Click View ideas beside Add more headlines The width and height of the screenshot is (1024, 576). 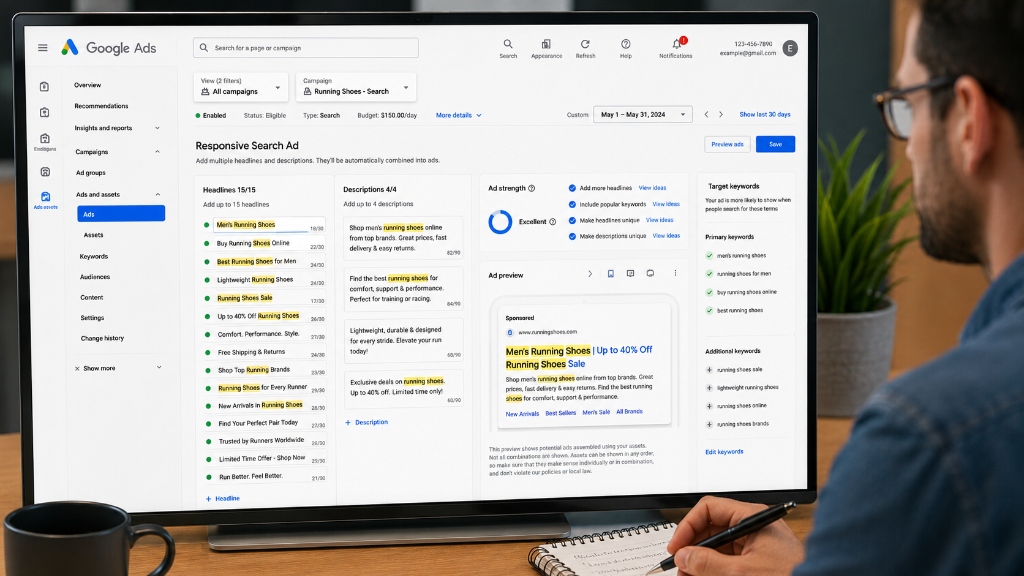point(652,188)
